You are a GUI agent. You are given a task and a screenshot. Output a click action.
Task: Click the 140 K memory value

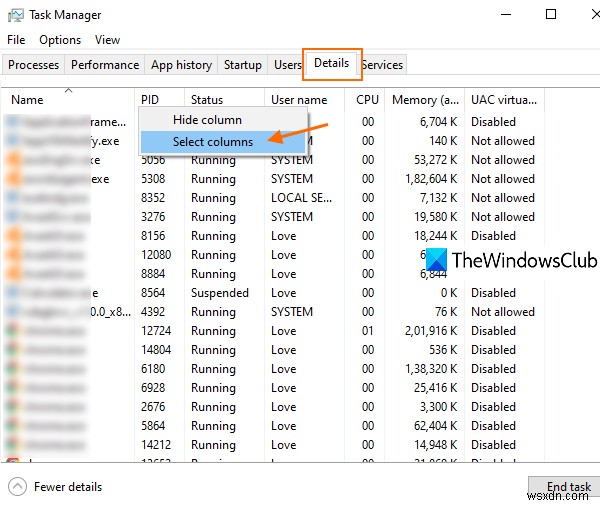click(443, 141)
